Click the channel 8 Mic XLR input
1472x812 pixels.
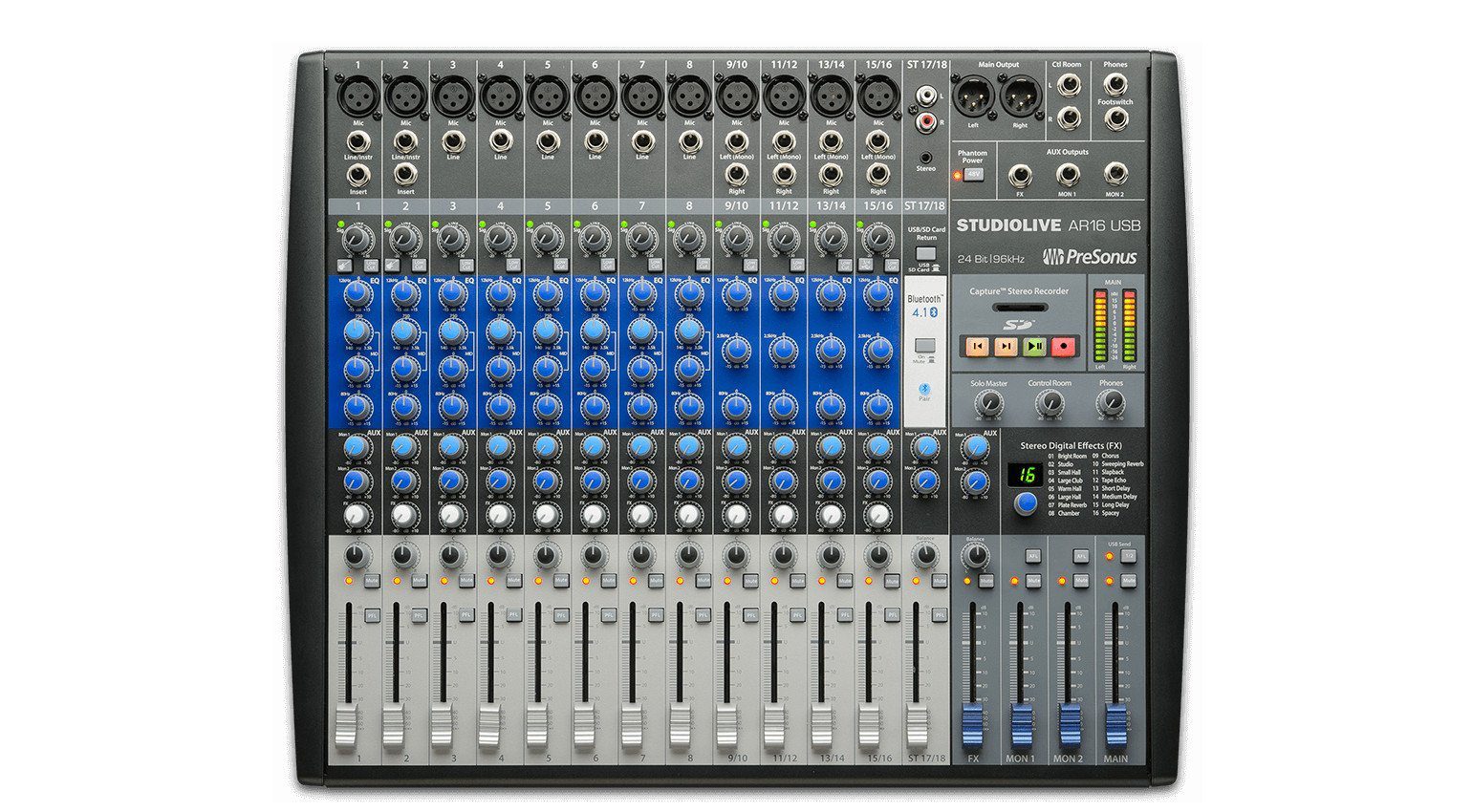click(689, 96)
